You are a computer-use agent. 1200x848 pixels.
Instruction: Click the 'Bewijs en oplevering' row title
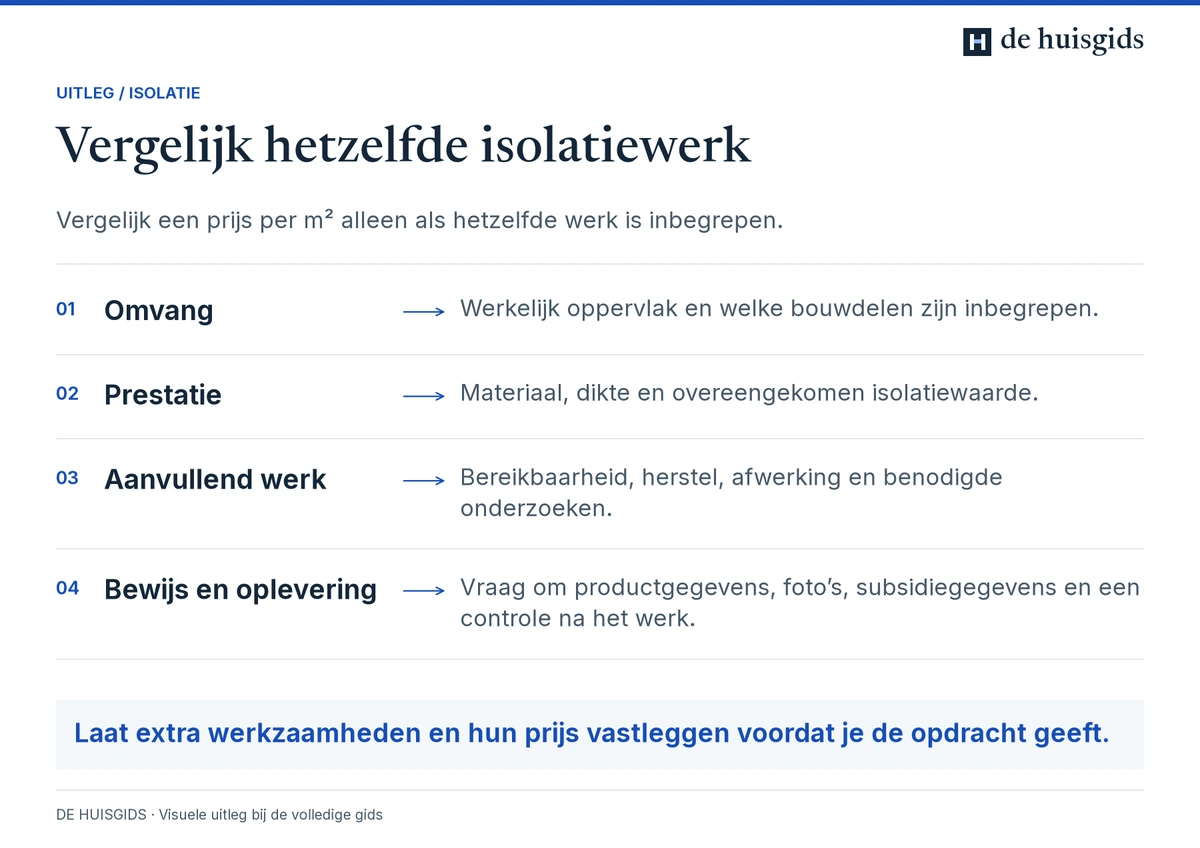click(240, 589)
